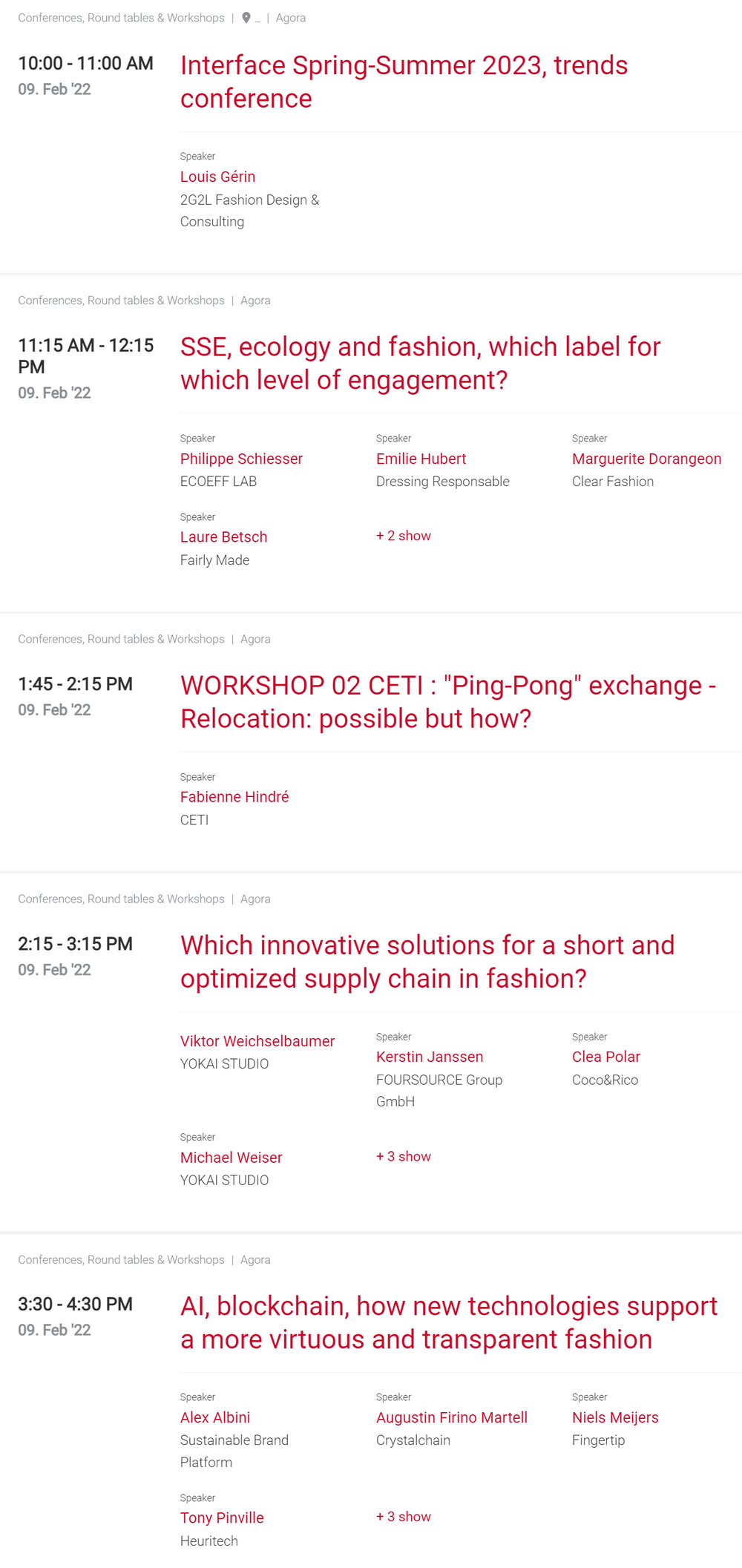The height and width of the screenshot is (1568, 742).
Task: View Fabienne Hindré's profile
Action: (x=234, y=796)
